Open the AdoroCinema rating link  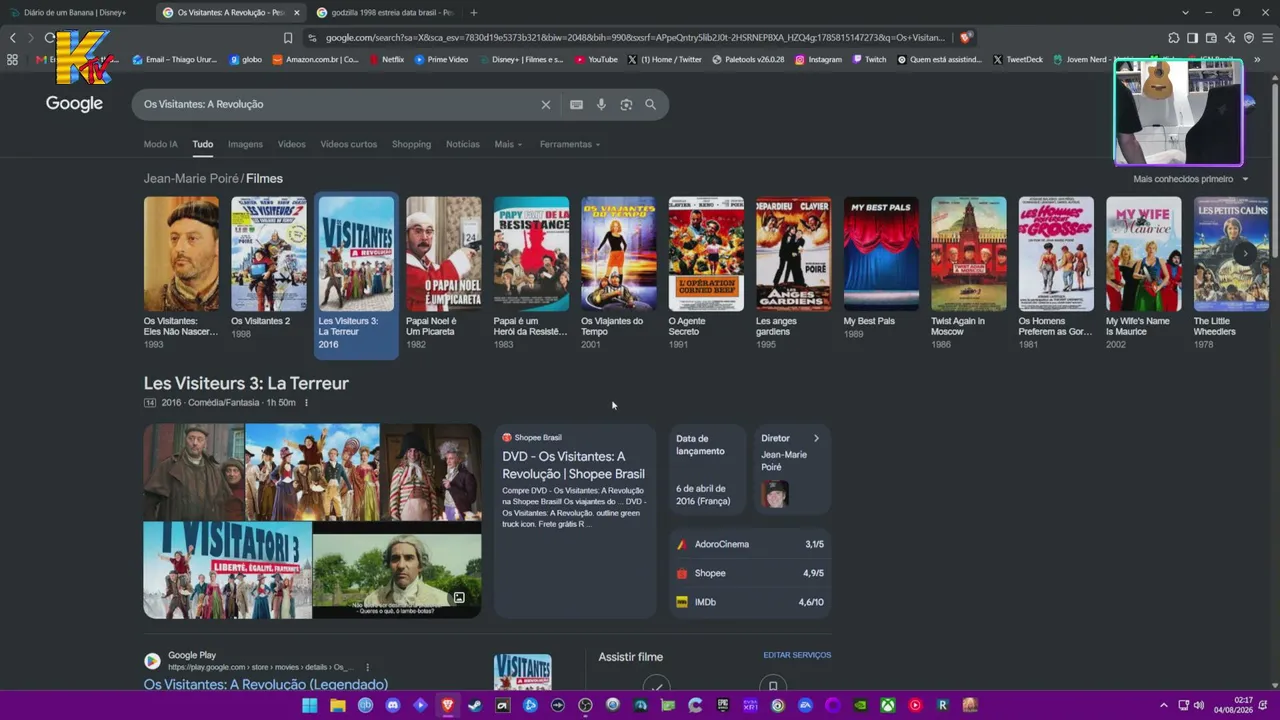tap(750, 544)
